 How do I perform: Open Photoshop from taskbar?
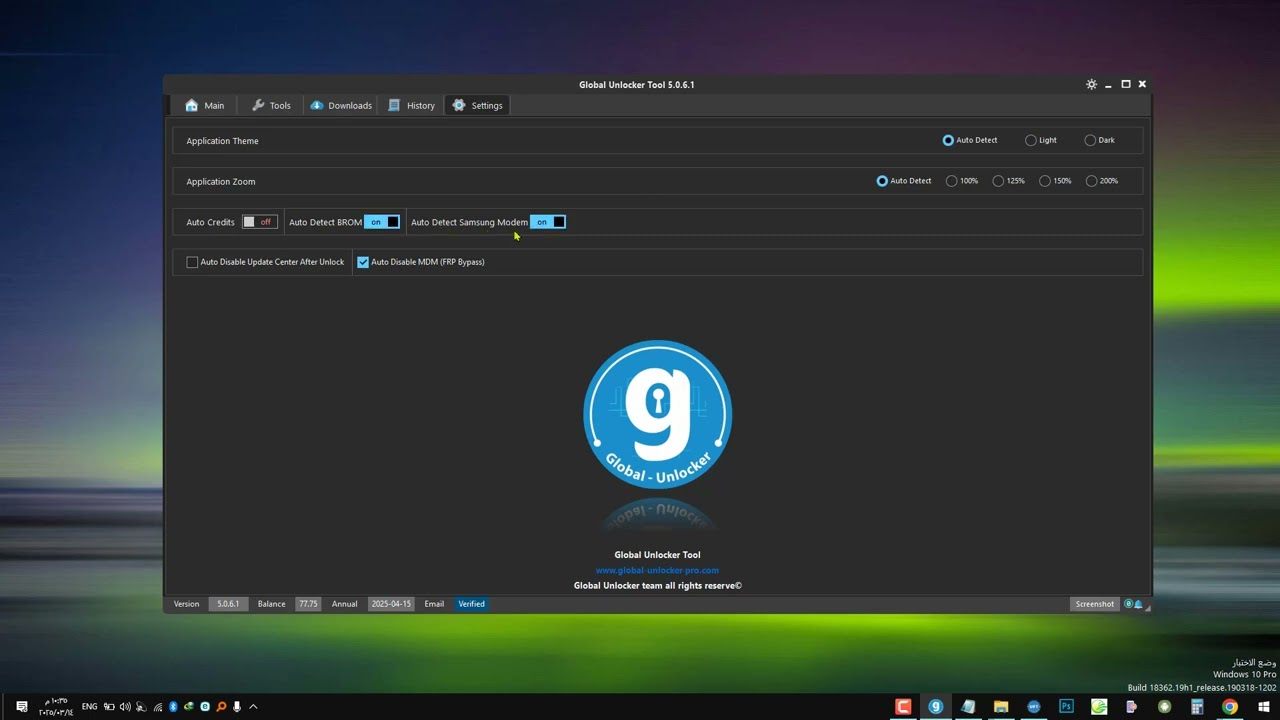pyautogui.click(x=1066, y=707)
